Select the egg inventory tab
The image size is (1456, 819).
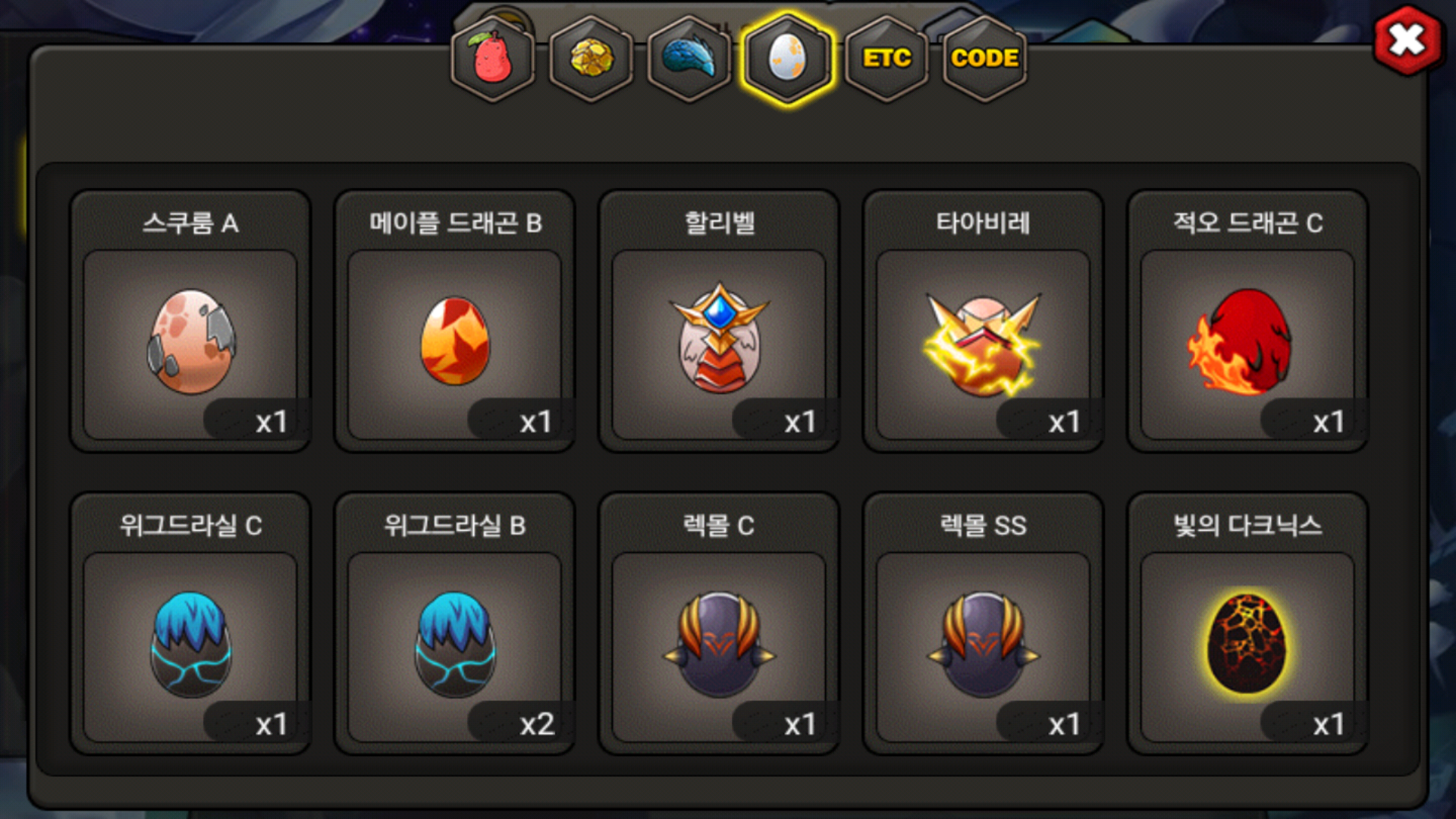click(x=788, y=58)
